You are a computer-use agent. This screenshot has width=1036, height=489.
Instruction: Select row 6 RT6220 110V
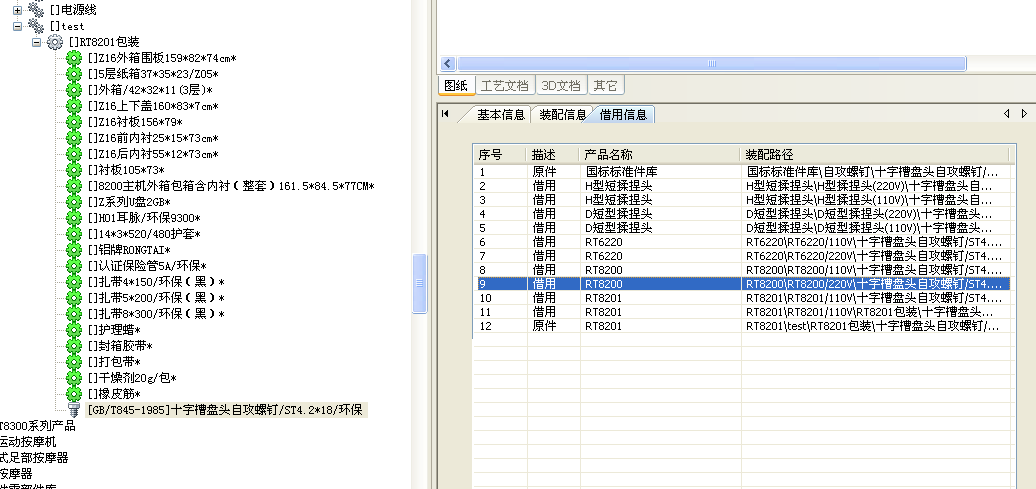pos(743,242)
